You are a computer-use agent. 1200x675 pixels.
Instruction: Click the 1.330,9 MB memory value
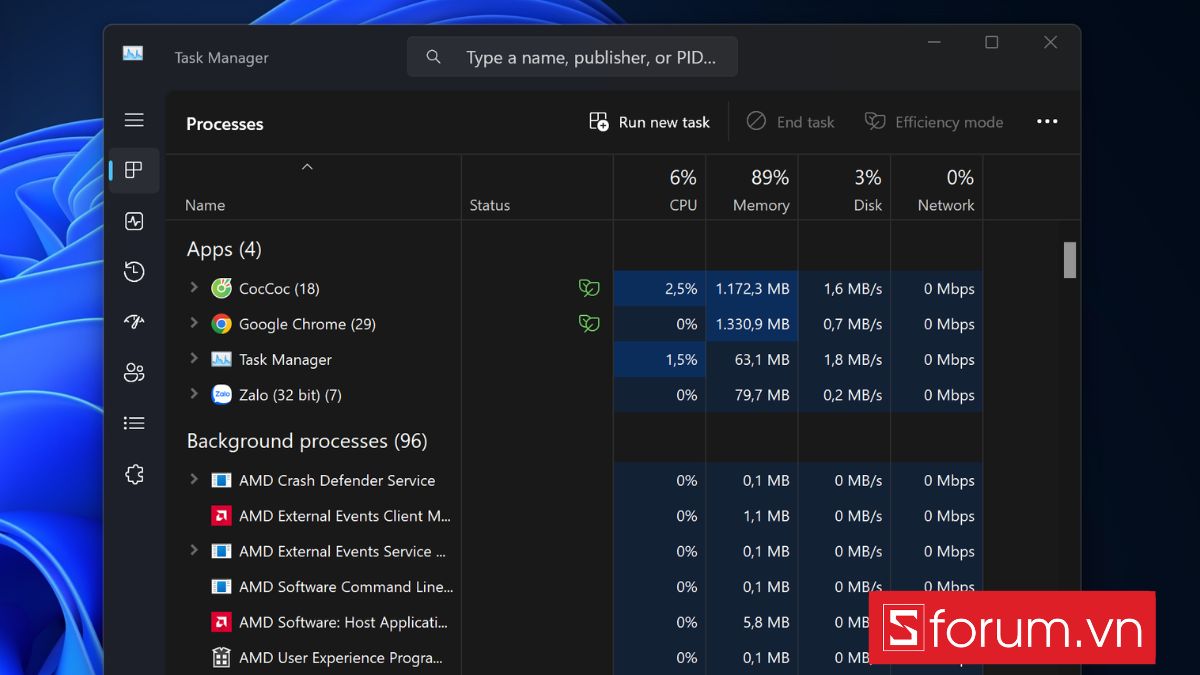(752, 324)
